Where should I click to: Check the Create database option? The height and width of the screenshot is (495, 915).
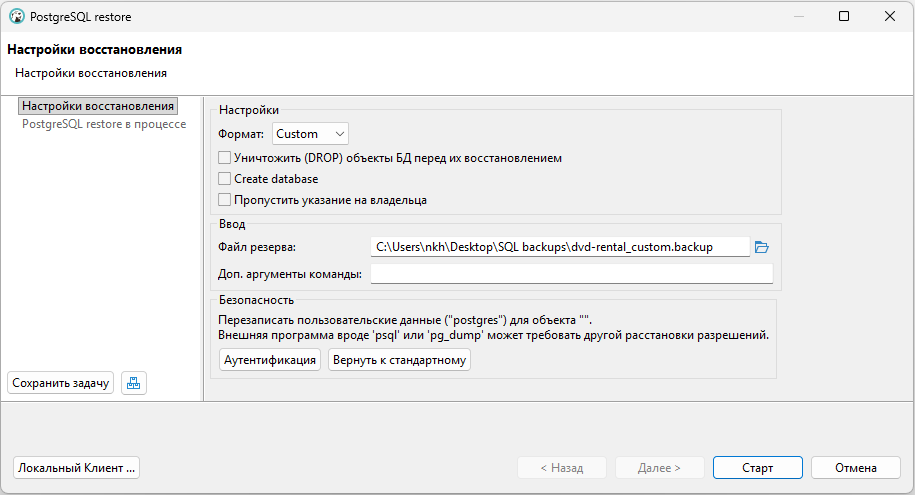(224, 179)
